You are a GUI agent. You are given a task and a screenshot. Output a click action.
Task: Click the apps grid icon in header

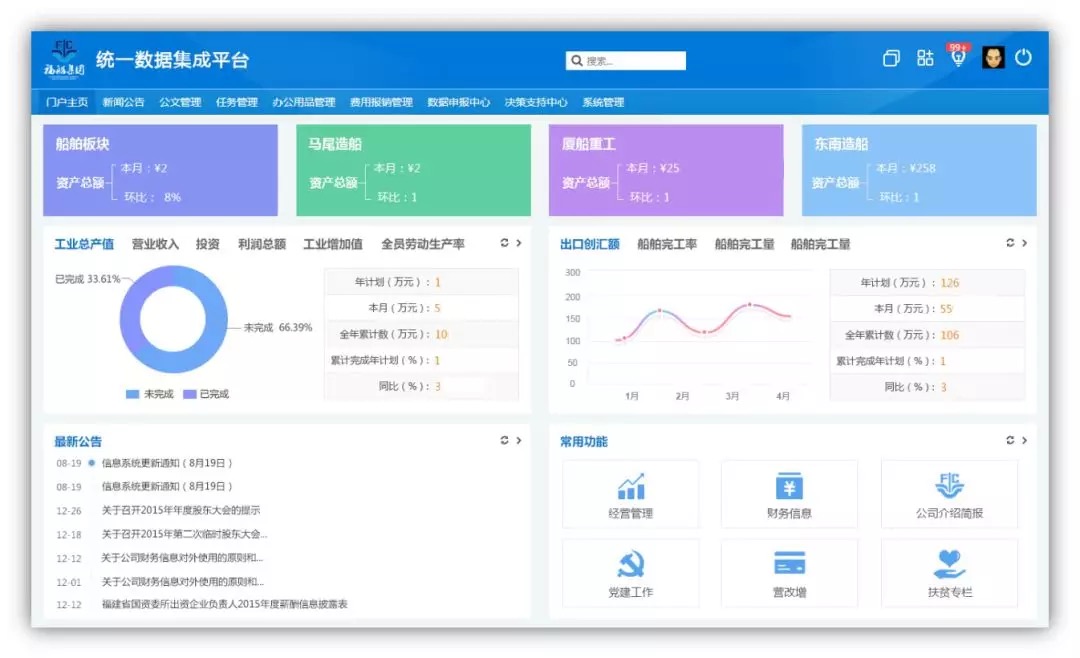coord(925,58)
